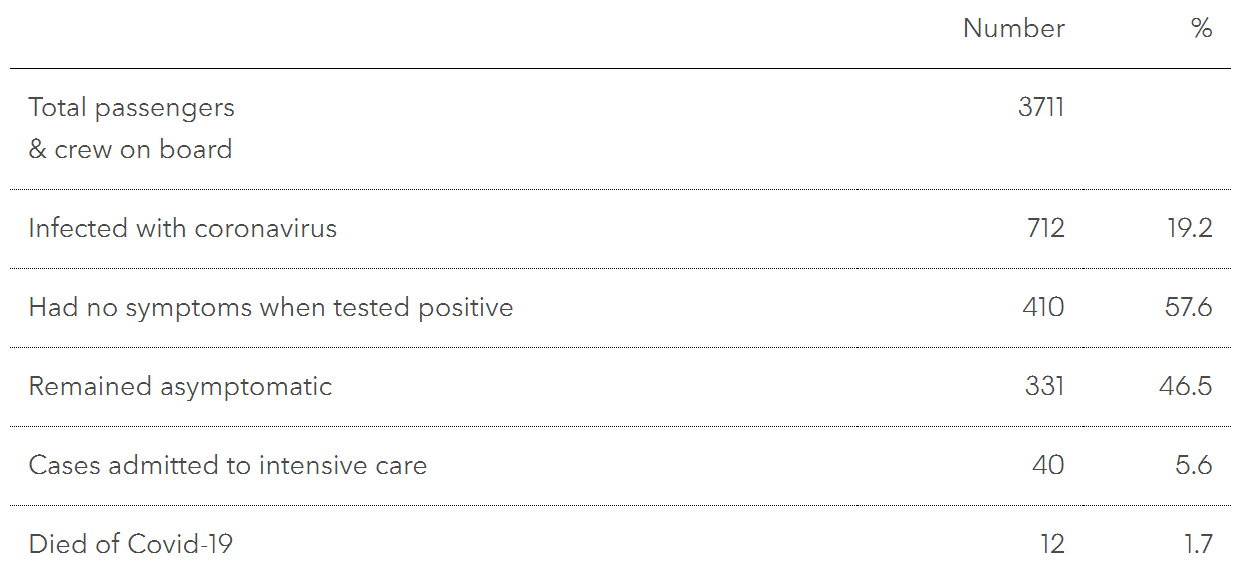
Task: Click the Number column header
Action: [x=1013, y=28]
